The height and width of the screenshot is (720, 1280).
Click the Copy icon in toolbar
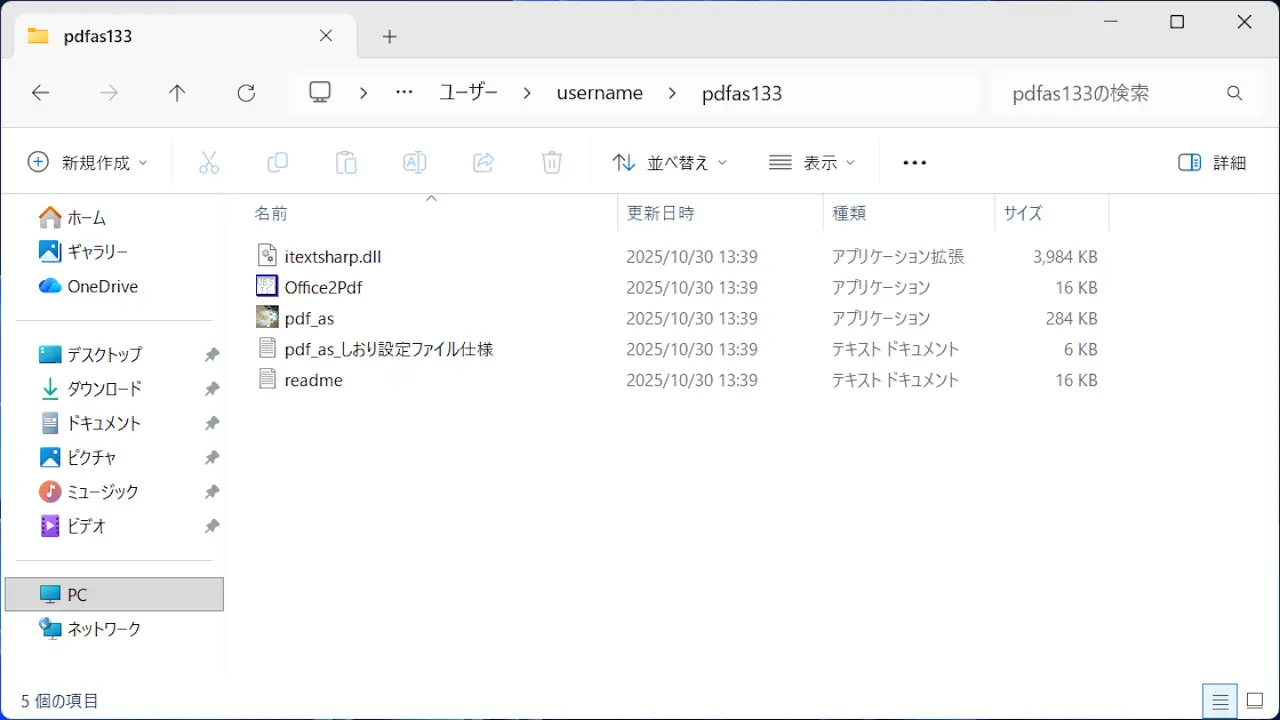[277, 163]
